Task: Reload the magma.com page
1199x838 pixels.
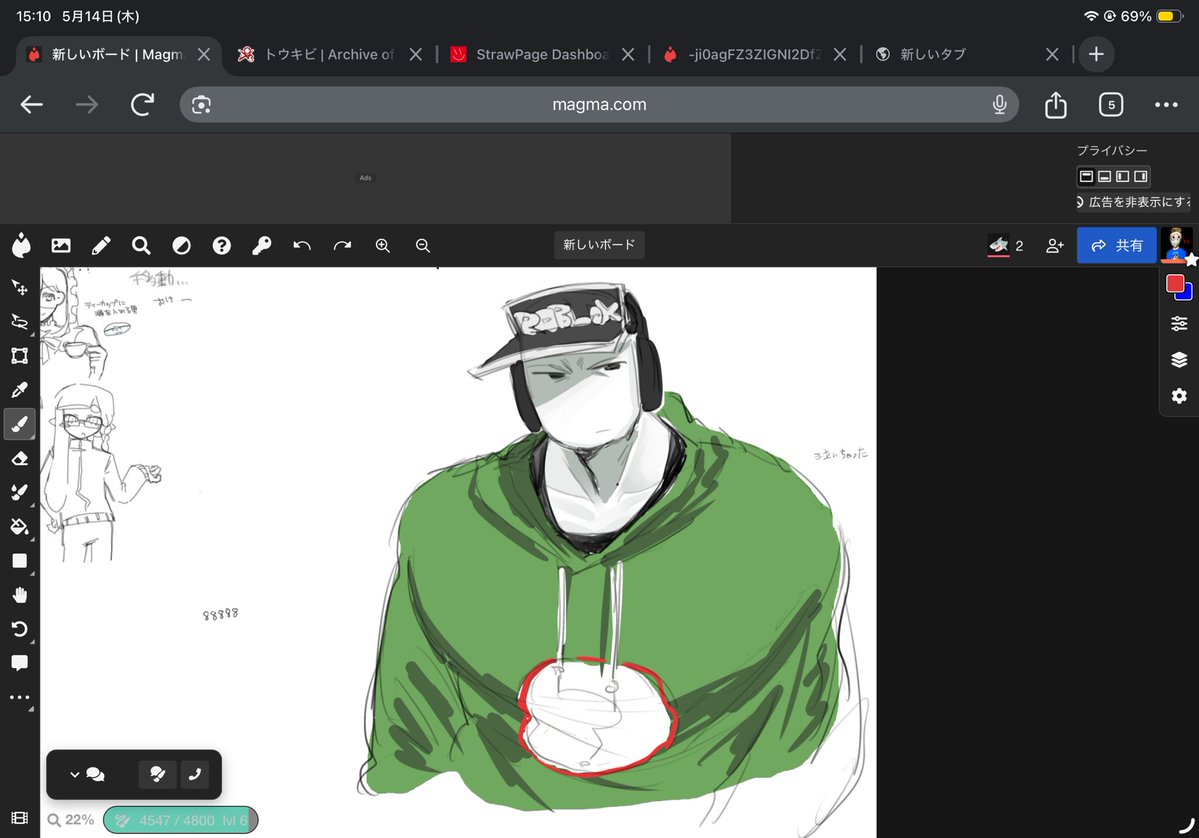Action: tap(143, 105)
